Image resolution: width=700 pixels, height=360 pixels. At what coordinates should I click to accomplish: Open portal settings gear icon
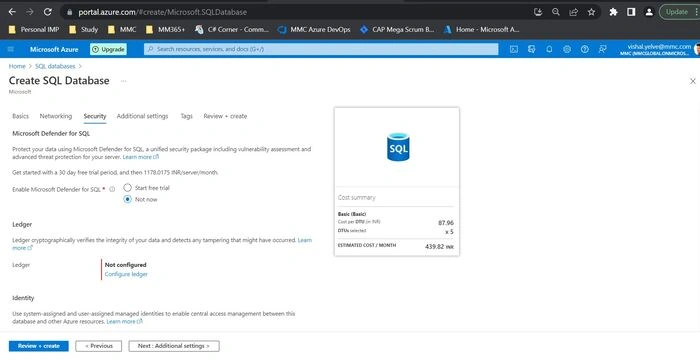click(x=567, y=49)
